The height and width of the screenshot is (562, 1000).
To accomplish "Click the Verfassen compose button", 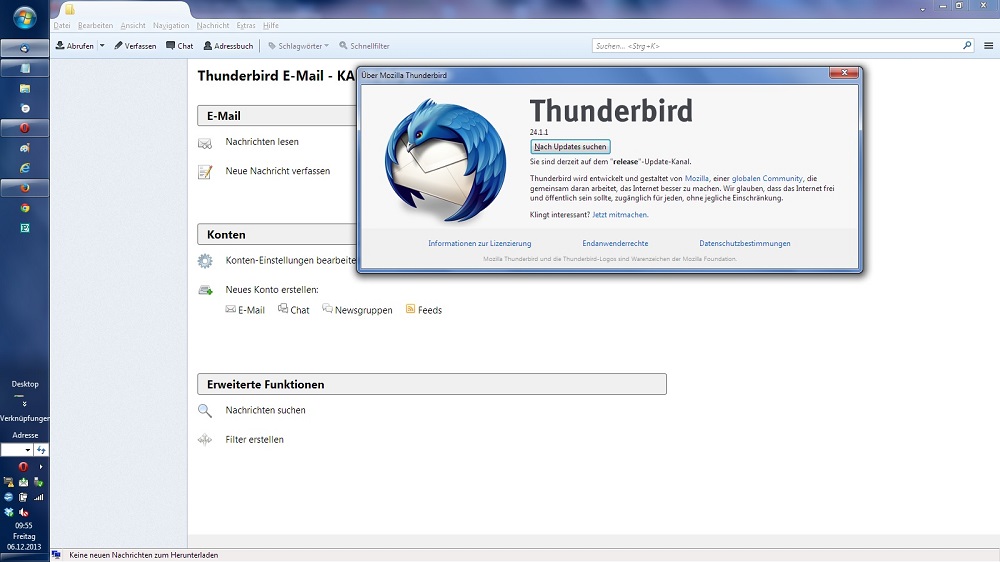I will pyautogui.click(x=135, y=46).
